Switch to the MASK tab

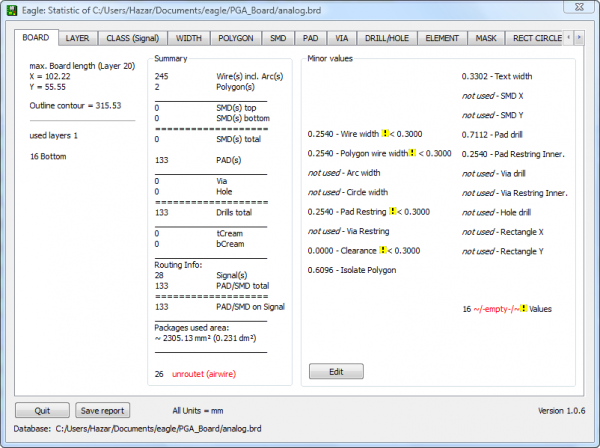[486, 38]
